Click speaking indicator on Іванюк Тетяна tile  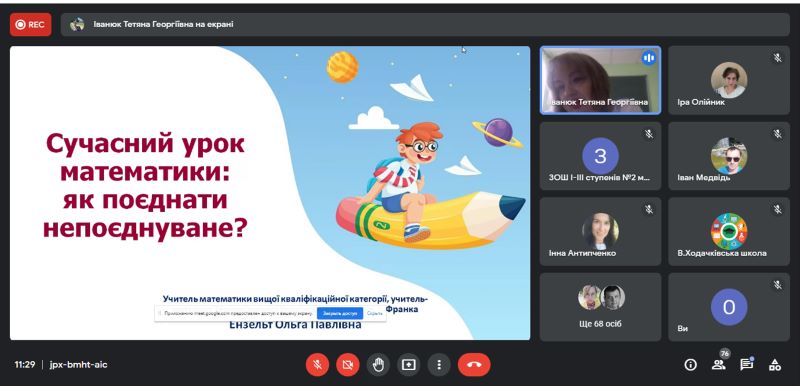[648, 58]
